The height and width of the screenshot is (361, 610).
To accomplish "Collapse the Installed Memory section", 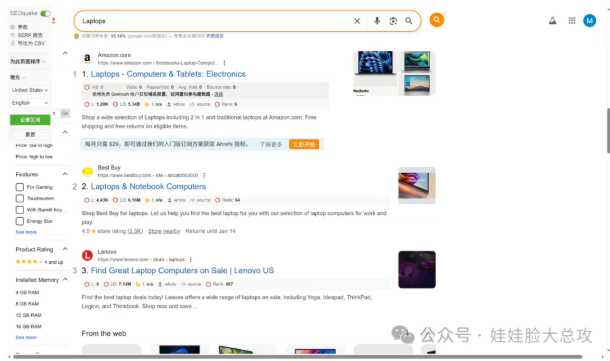I will pos(65,279).
